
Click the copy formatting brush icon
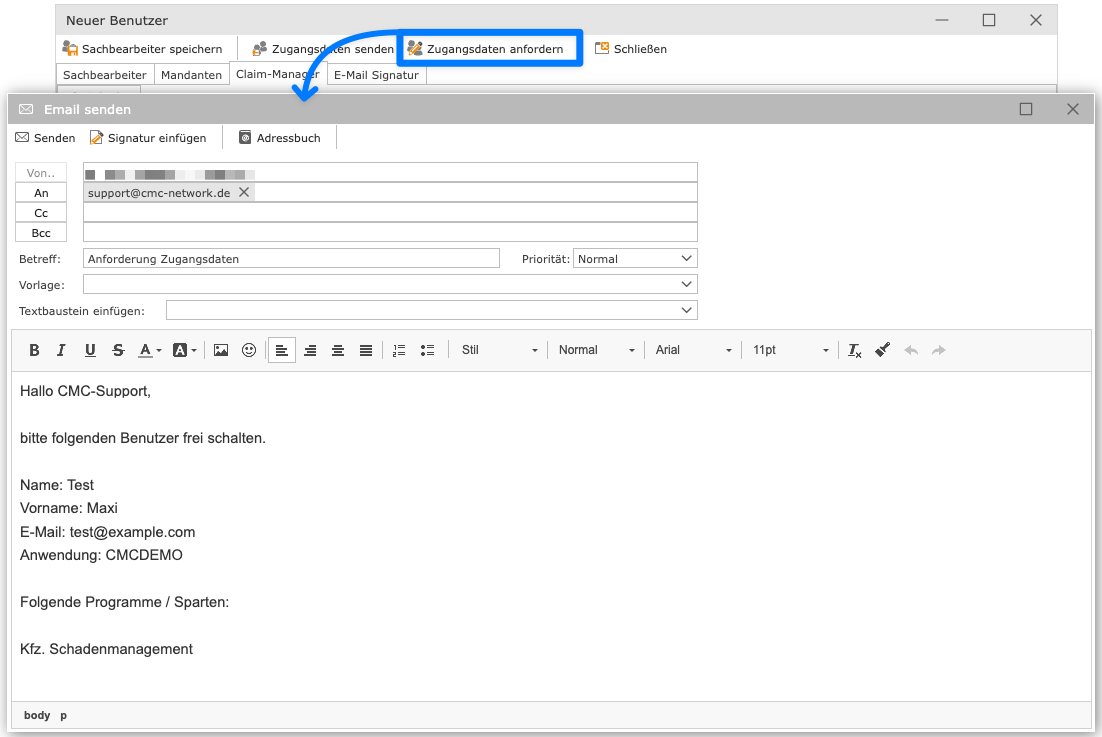882,350
